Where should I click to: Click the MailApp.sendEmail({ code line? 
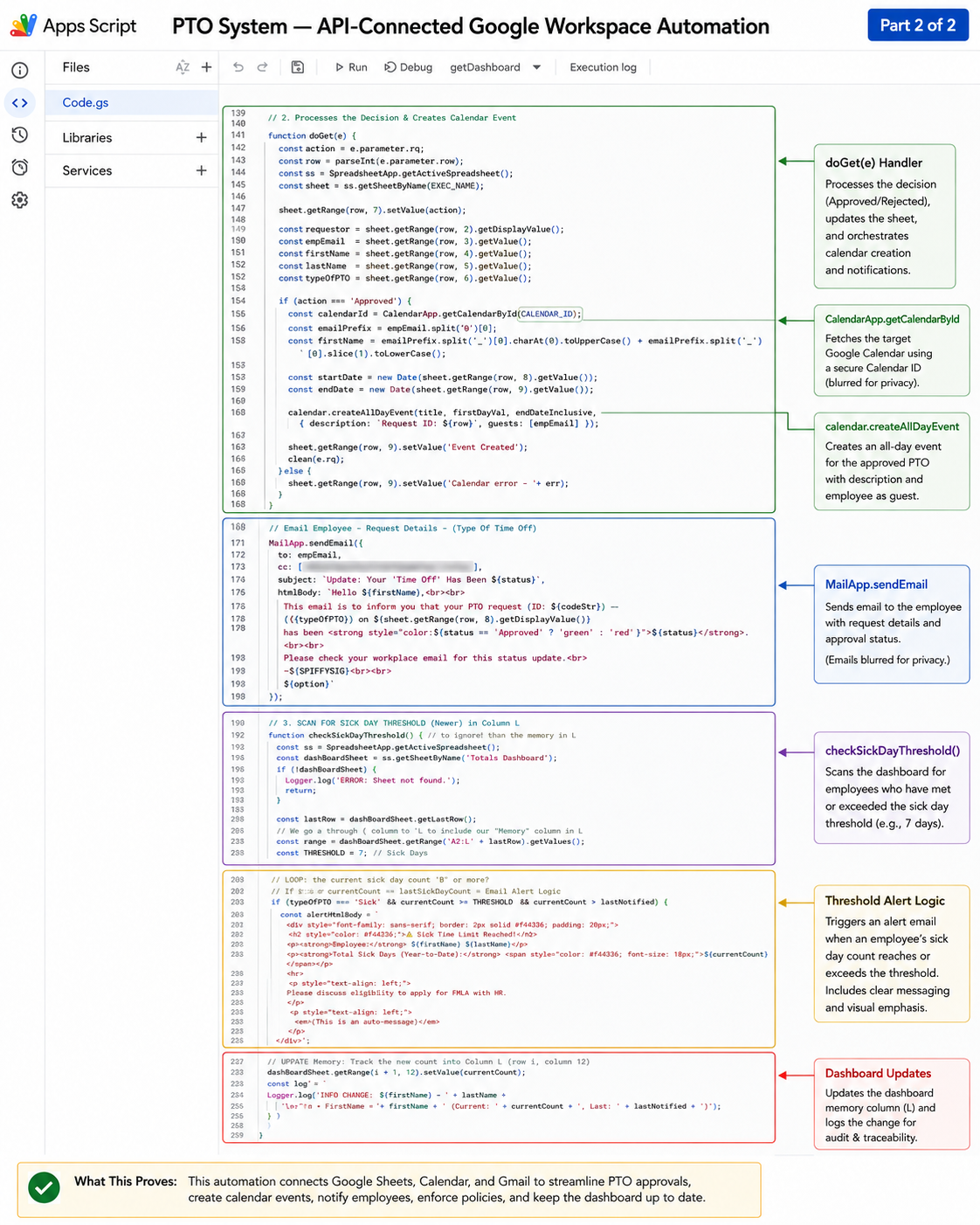pyautogui.click(x=315, y=543)
